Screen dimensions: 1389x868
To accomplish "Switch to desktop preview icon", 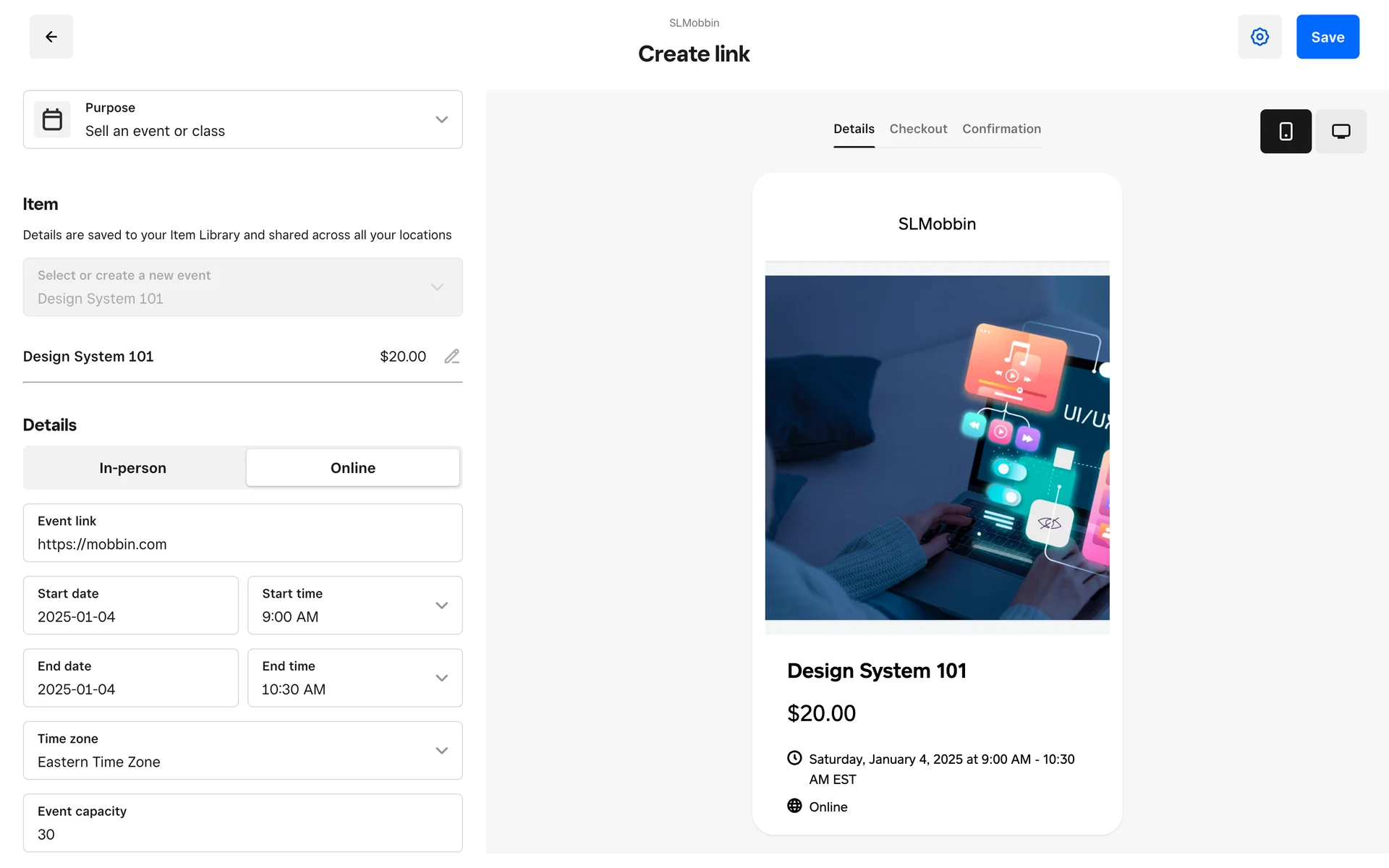I will point(1341,131).
